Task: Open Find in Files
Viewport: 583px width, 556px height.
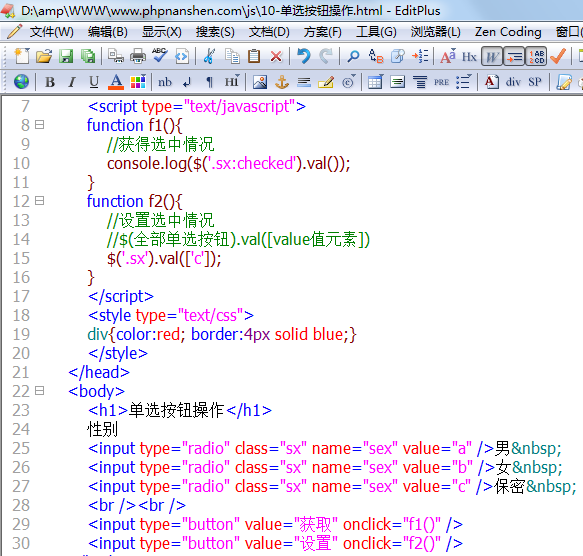Action: tap(398, 57)
